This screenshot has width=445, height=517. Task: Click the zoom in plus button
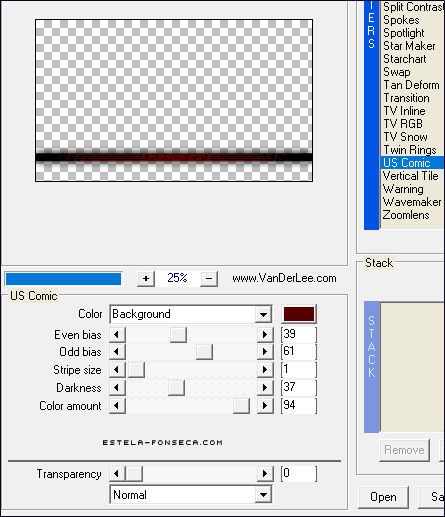tap(146, 278)
